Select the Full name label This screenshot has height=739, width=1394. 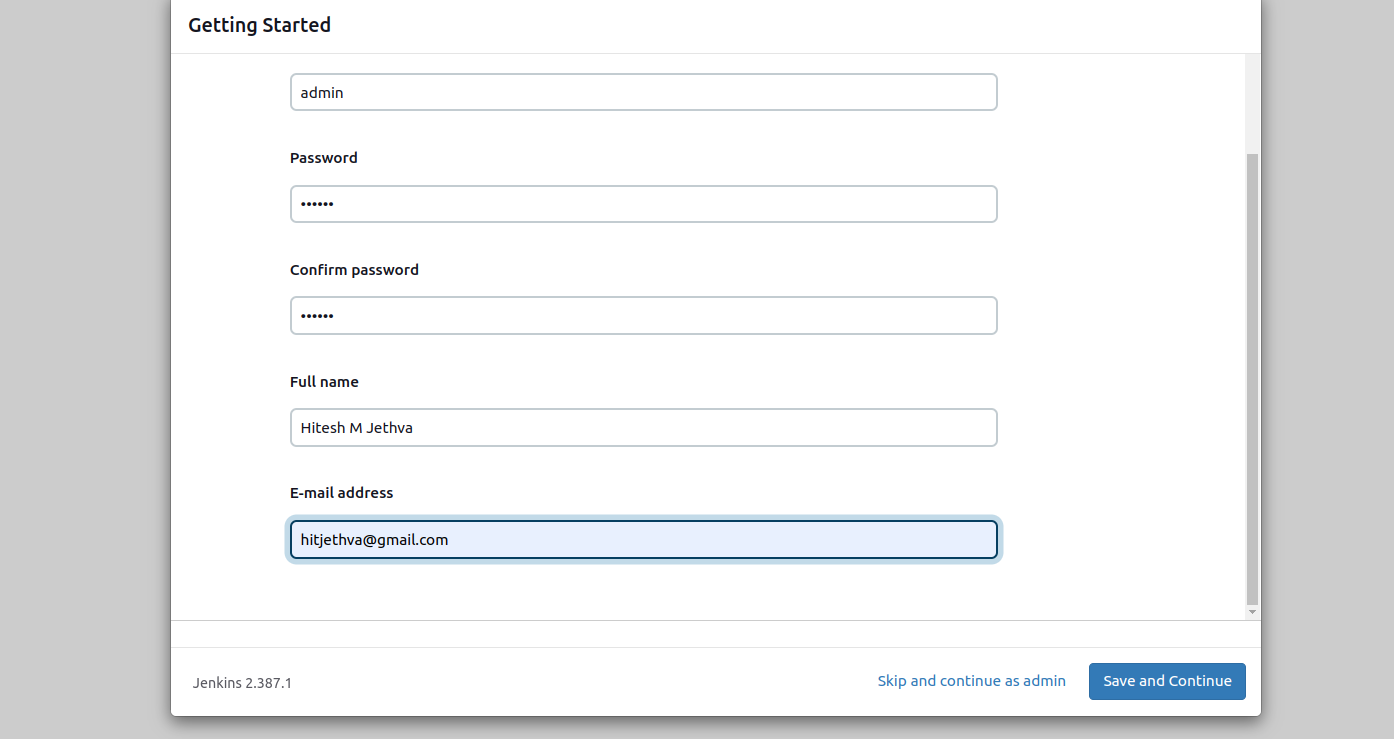pos(324,382)
